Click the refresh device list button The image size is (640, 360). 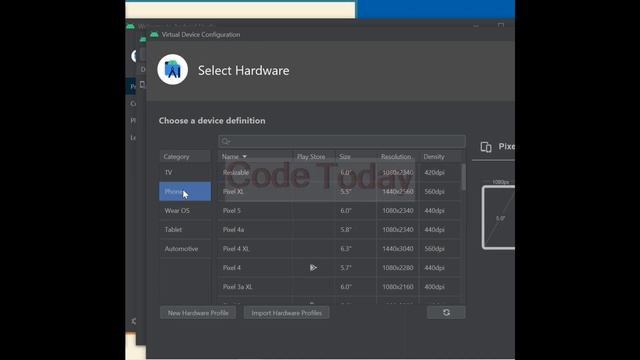point(446,312)
